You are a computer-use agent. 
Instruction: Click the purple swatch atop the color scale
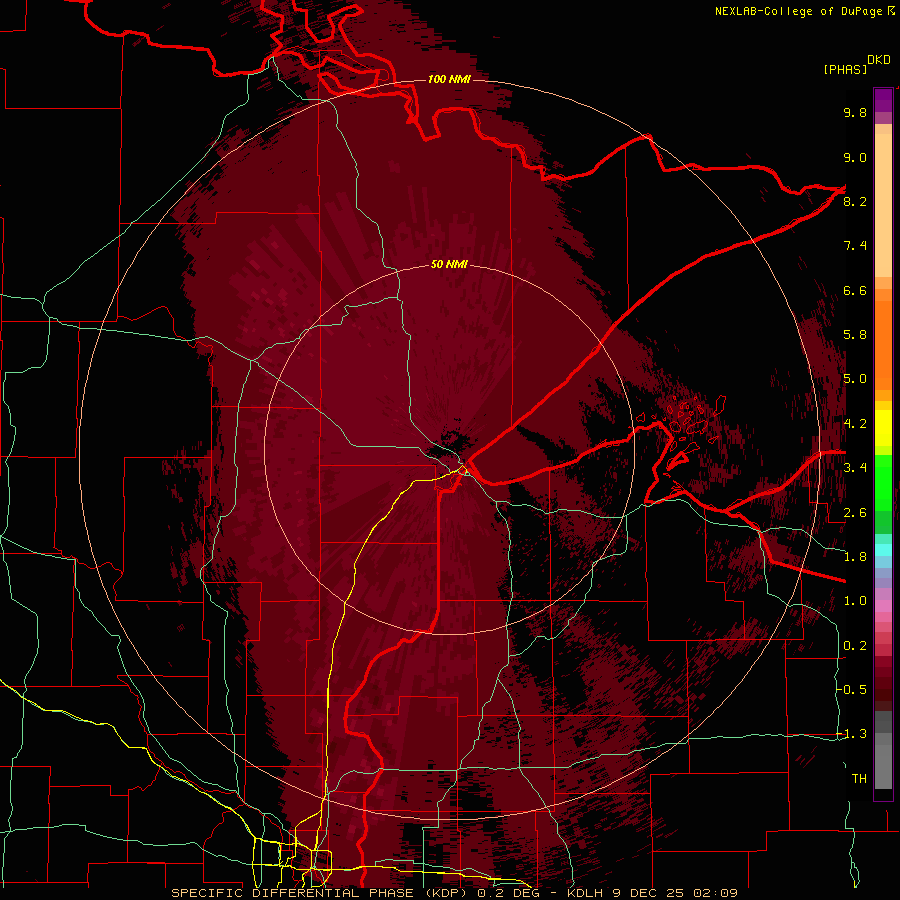(x=883, y=100)
